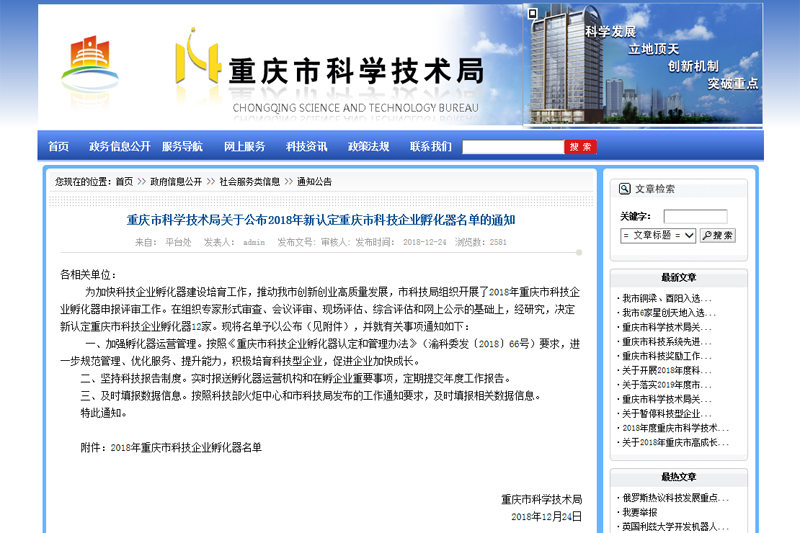The height and width of the screenshot is (533, 800).
Task: Navigate to 政策法规 in the menu
Action: point(368,147)
